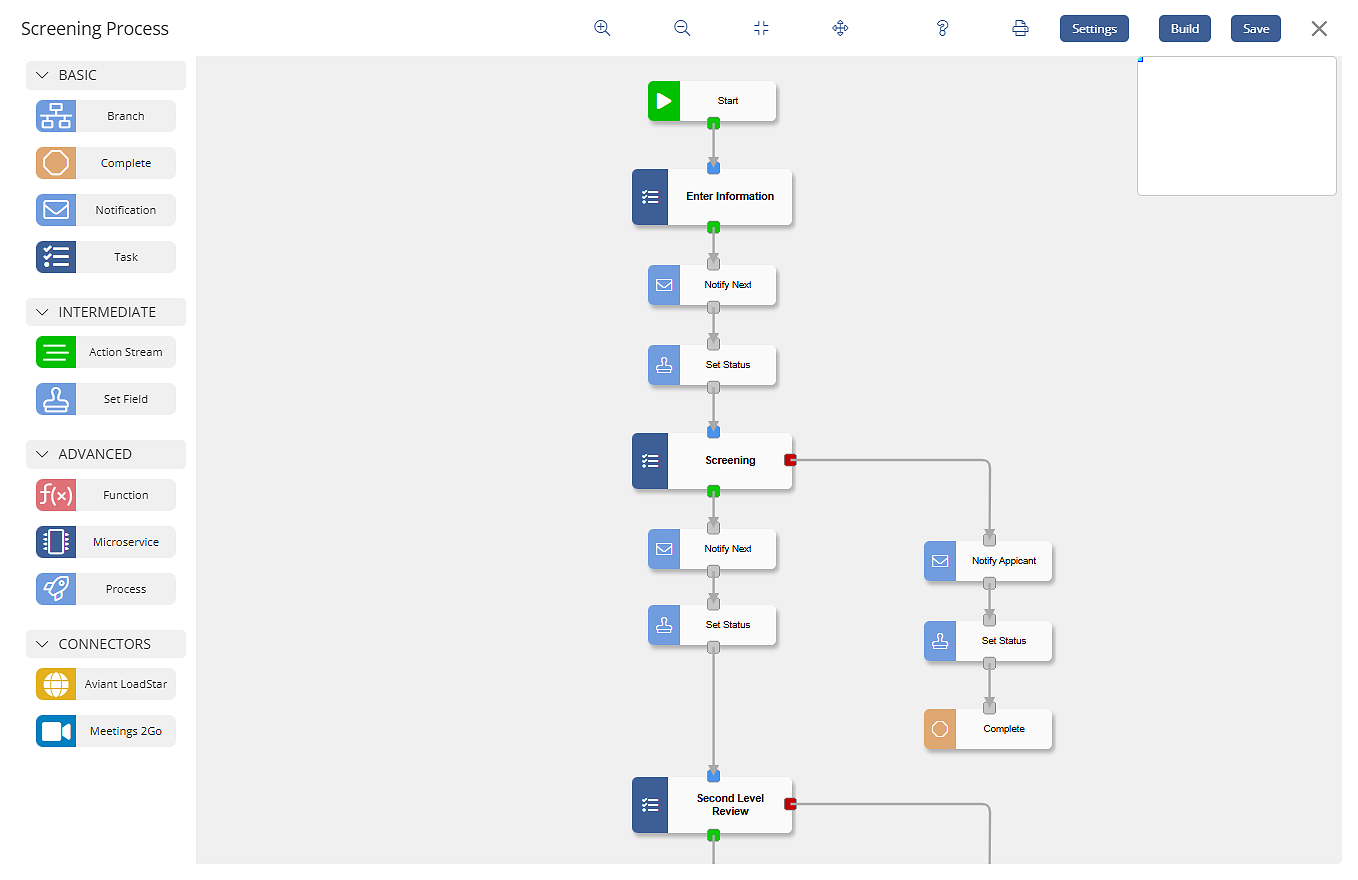The image size is (1358, 880).
Task: Collapse the CONNECTORS section
Action: click(x=43, y=644)
